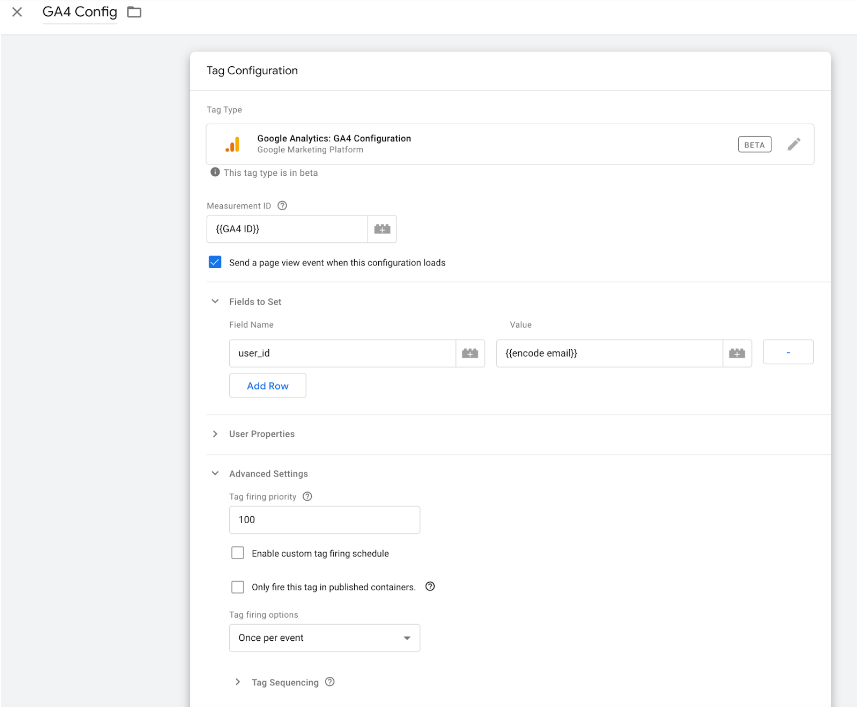Open variable picker for encode email value
The height and width of the screenshot is (709, 857).
(x=737, y=353)
